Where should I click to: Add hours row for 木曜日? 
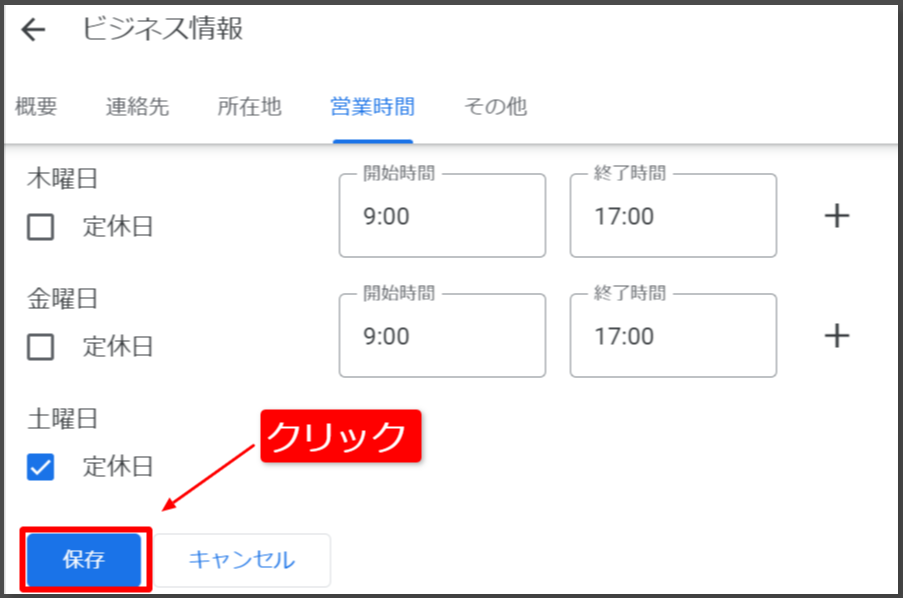837,216
